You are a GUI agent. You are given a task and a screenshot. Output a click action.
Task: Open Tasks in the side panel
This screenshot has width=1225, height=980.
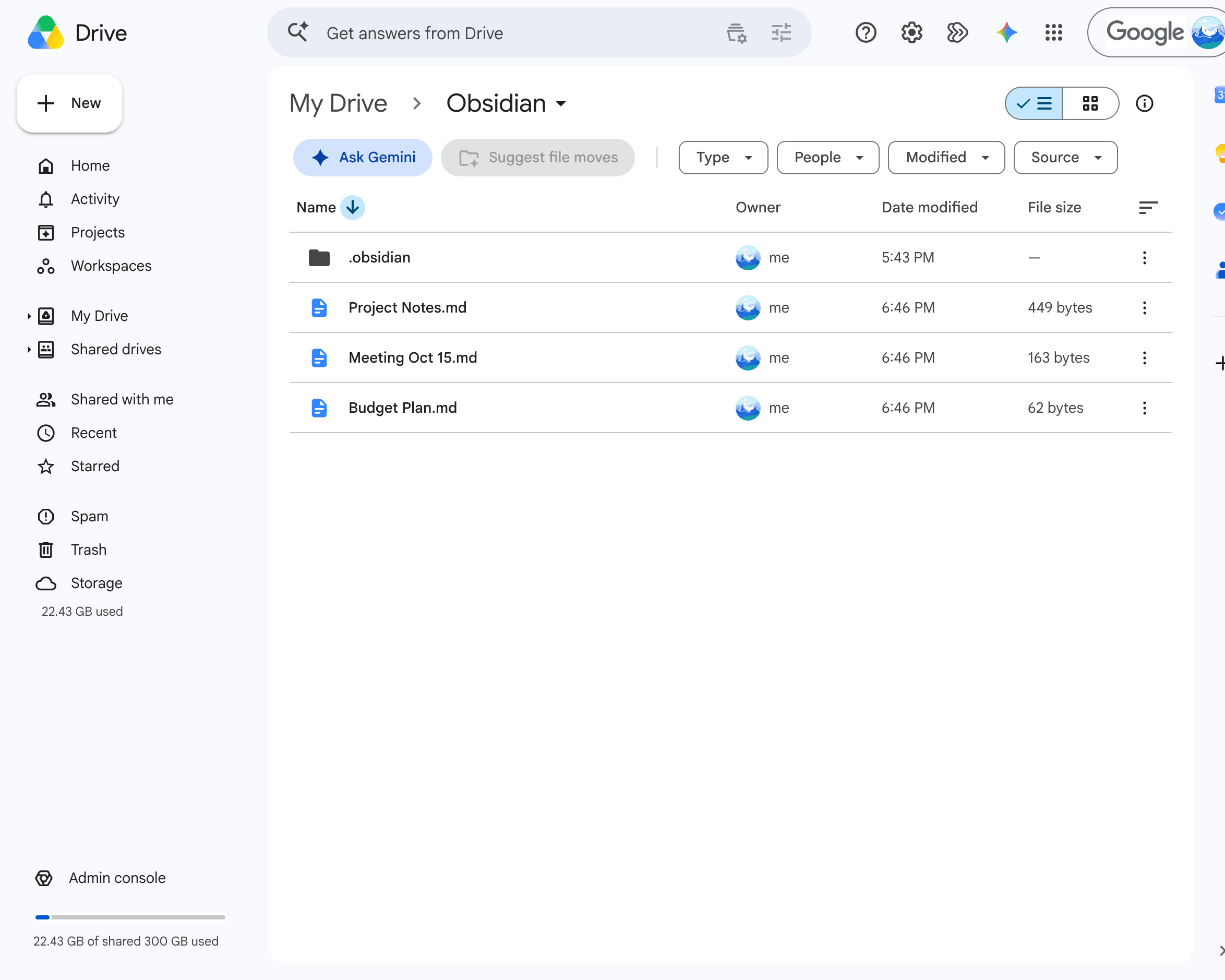1219,212
